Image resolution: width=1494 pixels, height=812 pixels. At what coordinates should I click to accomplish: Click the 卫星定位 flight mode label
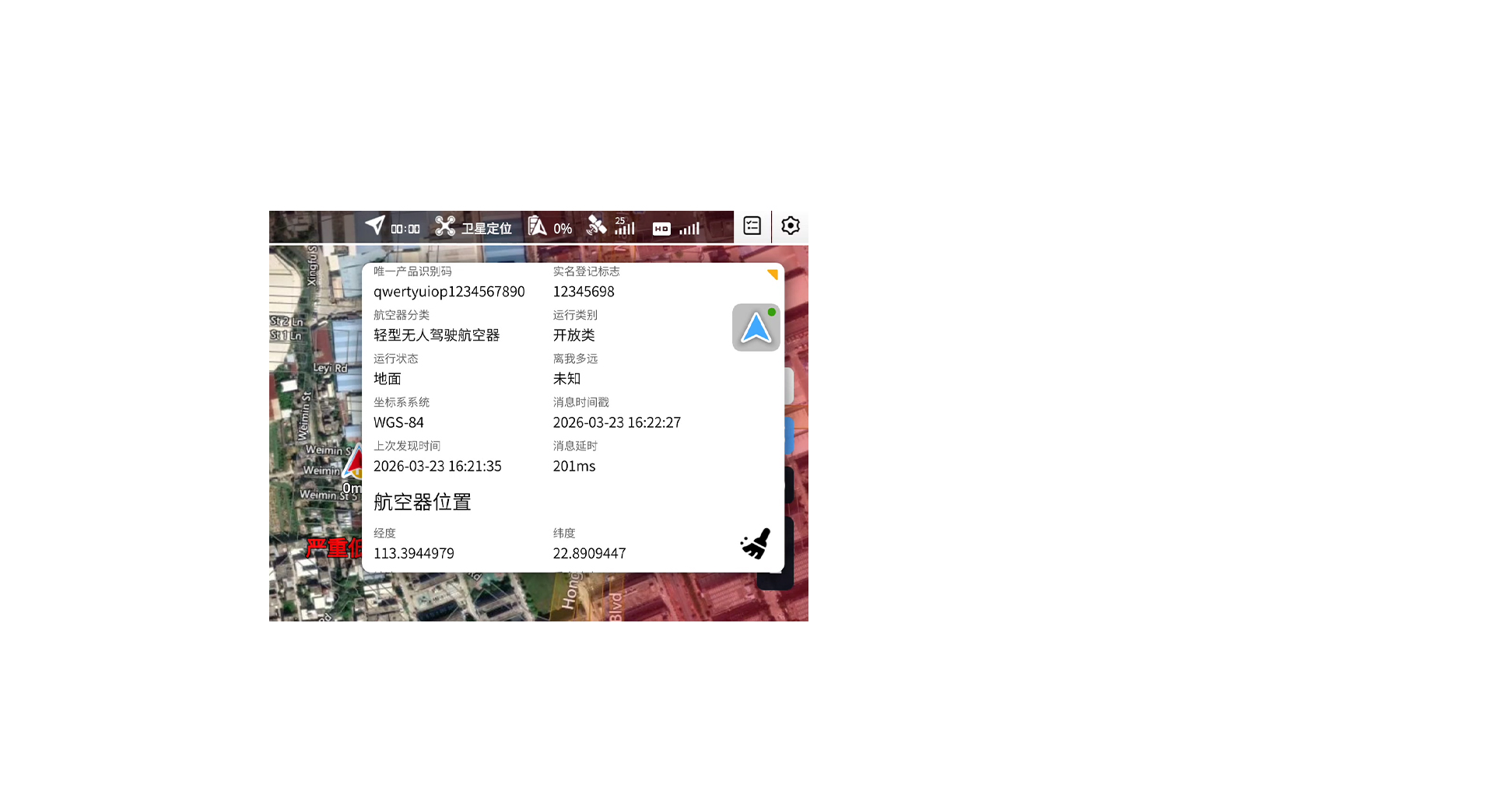(x=486, y=229)
